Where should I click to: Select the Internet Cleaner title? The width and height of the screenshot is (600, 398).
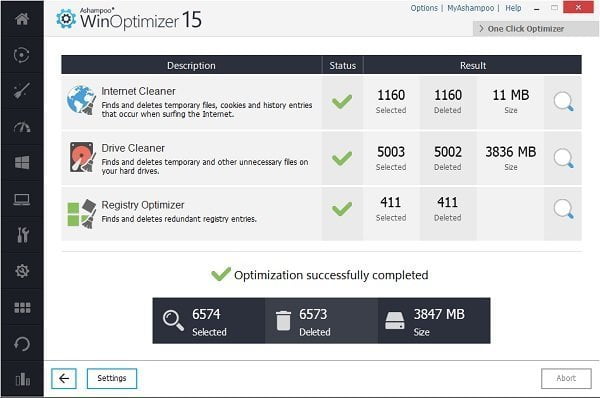point(139,91)
